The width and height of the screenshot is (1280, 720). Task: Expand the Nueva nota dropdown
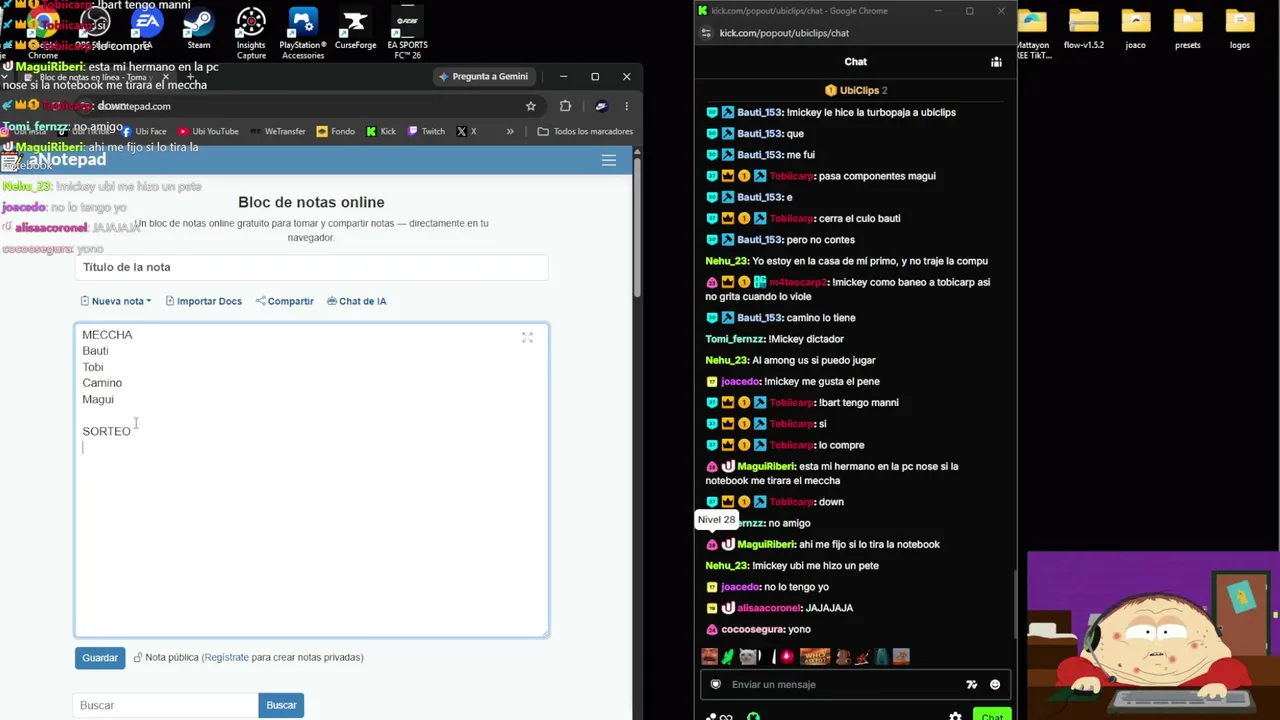coord(116,301)
